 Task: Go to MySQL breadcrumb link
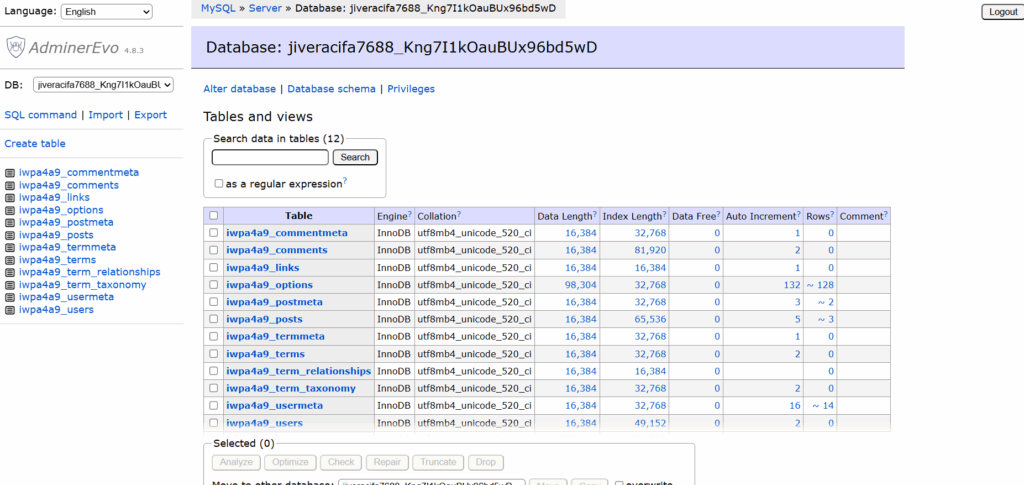point(219,8)
